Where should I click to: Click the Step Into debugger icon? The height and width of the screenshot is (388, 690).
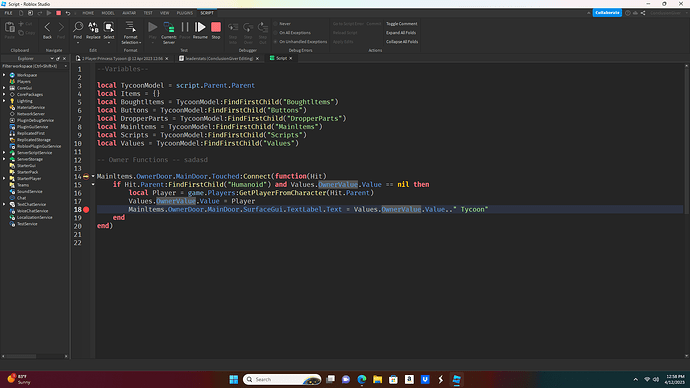pos(233,32)
